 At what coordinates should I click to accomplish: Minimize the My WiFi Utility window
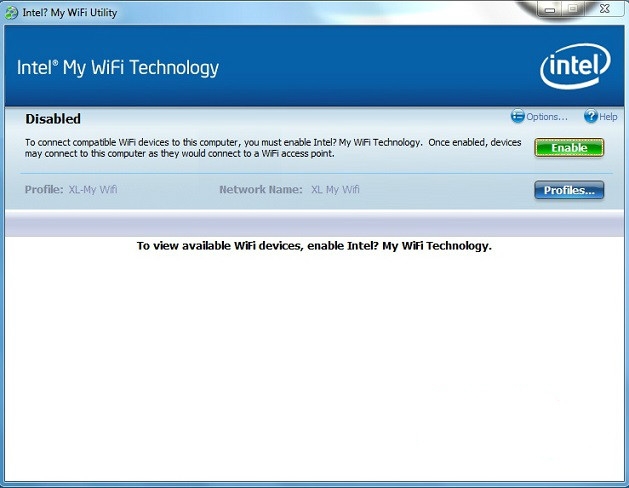[550, 9]
